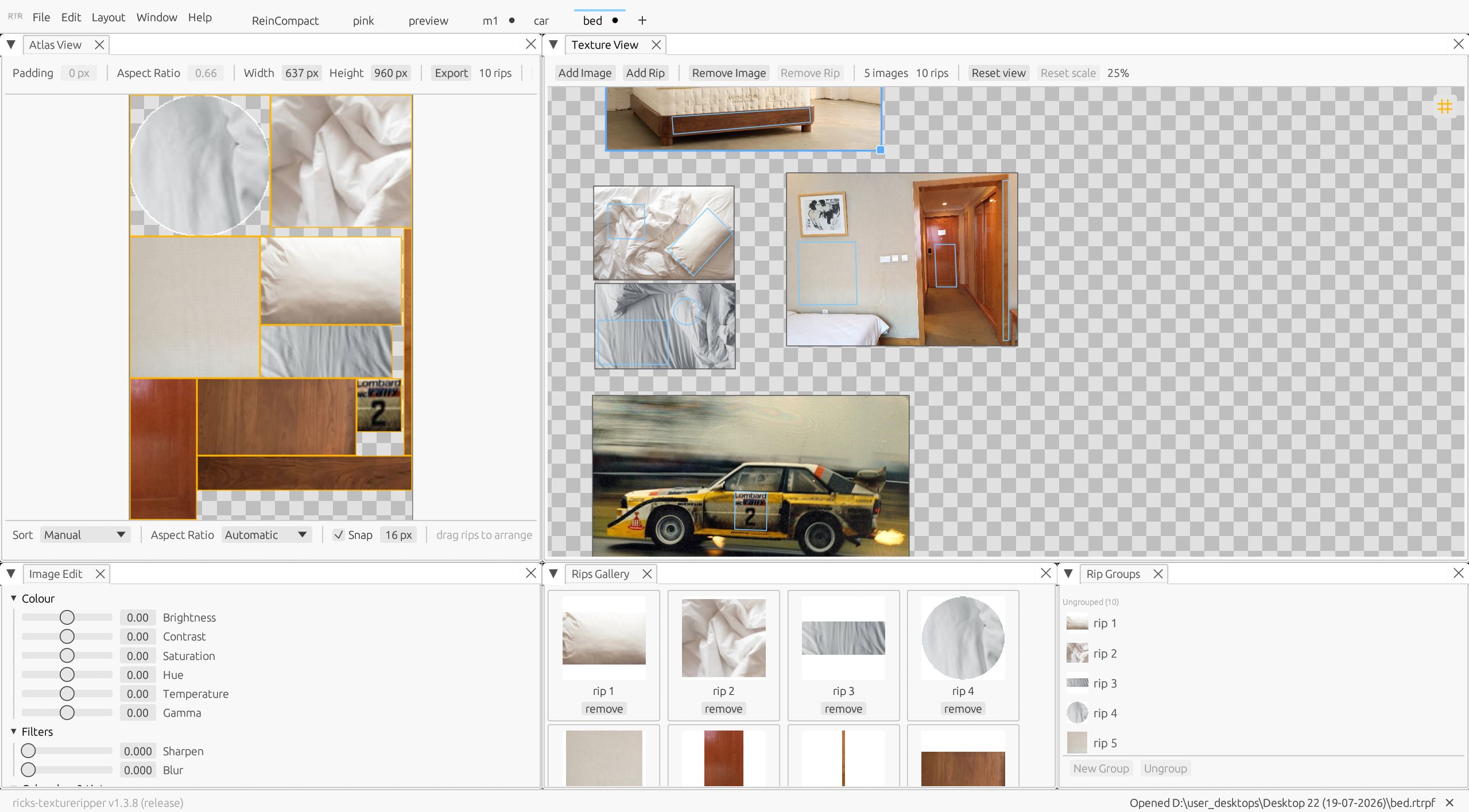Click the New Group button

coord(1101,768)
